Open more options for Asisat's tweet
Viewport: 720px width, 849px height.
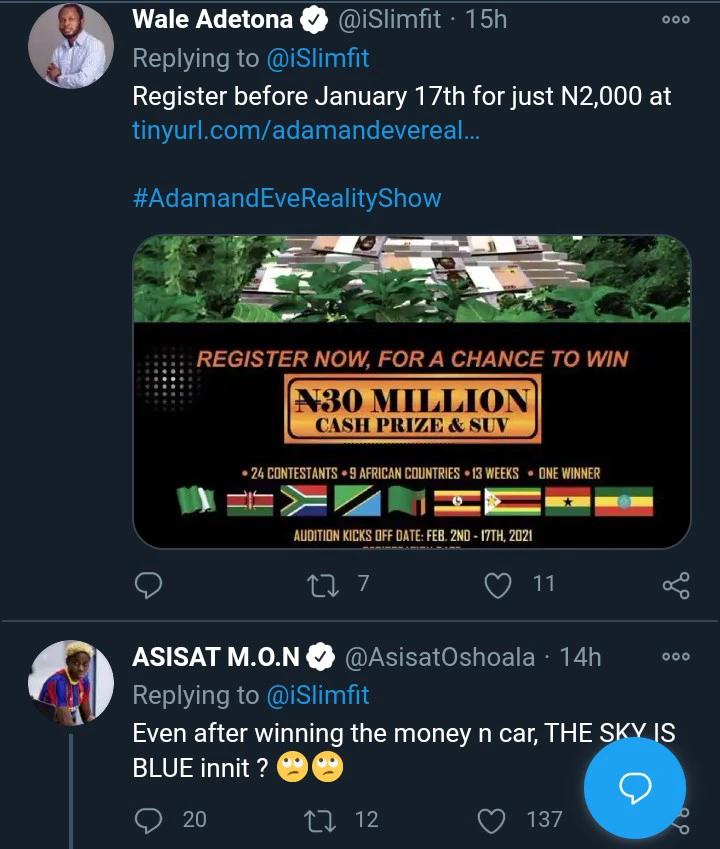(x=676, y=656)
